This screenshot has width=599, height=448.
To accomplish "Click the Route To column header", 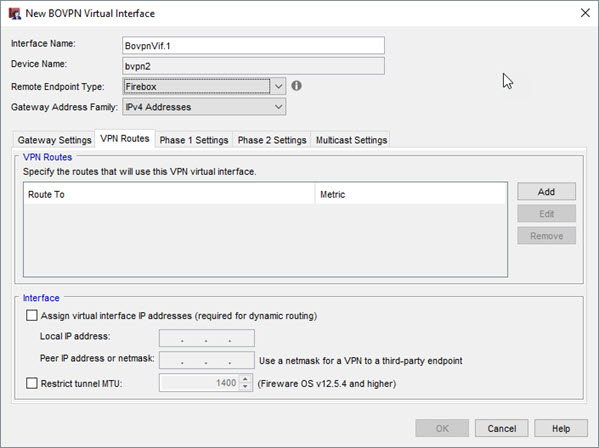I will pos(169,194).
